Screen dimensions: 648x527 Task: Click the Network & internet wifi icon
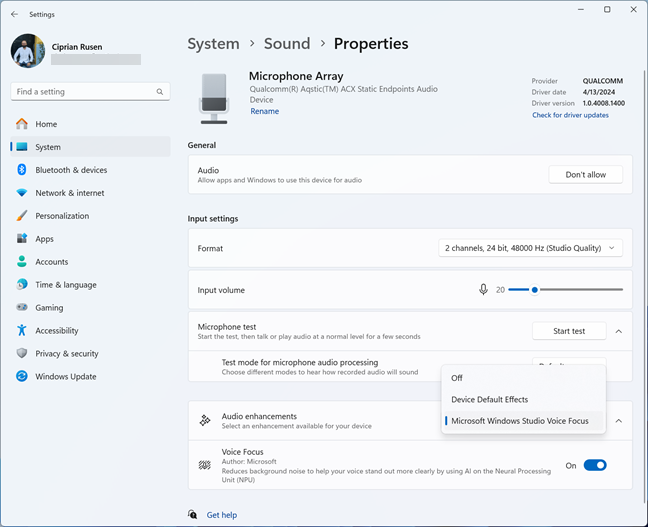coord(21,193)
